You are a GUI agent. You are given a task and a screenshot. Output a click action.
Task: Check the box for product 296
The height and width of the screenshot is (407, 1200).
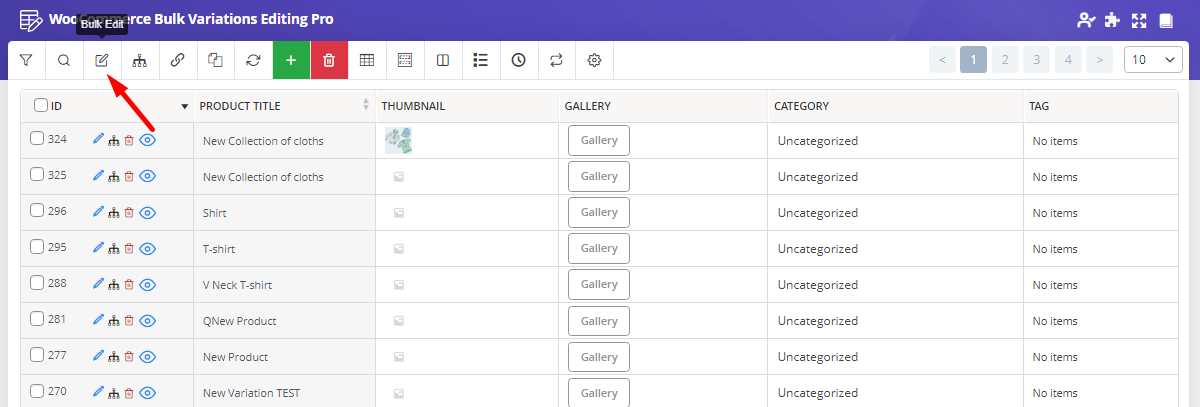(37, 211)
